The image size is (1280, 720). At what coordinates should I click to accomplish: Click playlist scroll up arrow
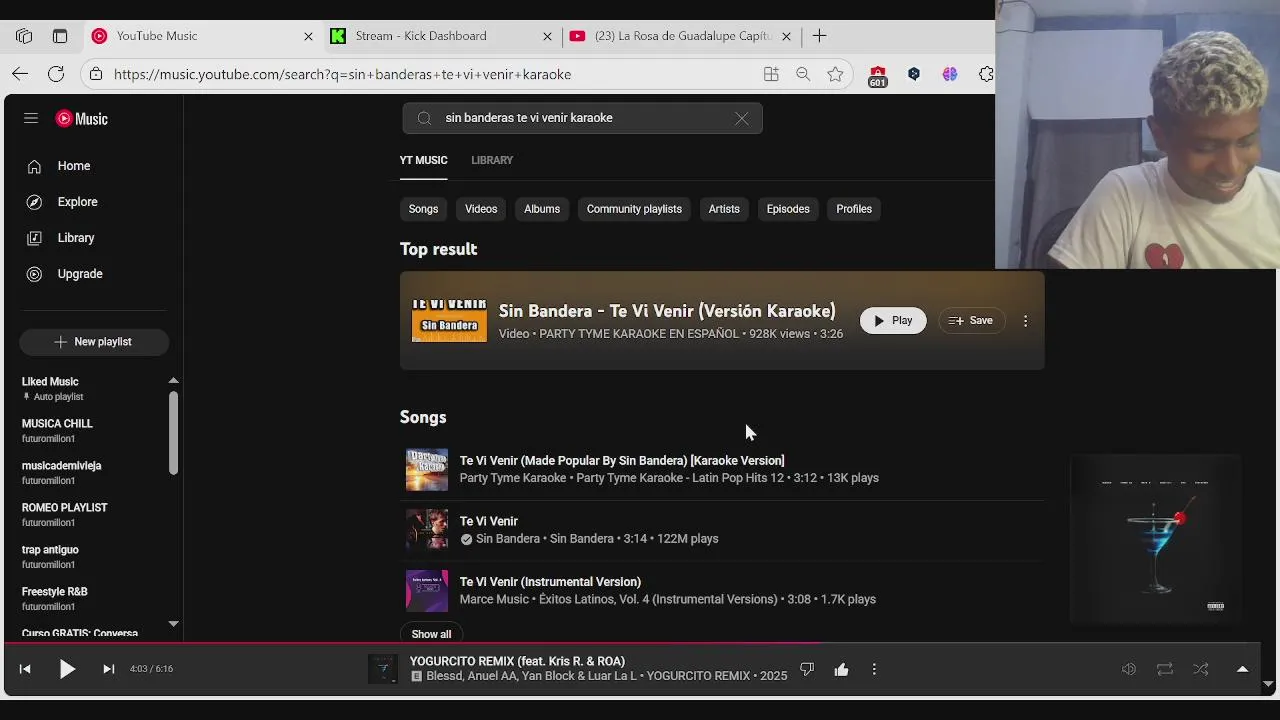tap(173, 381)
